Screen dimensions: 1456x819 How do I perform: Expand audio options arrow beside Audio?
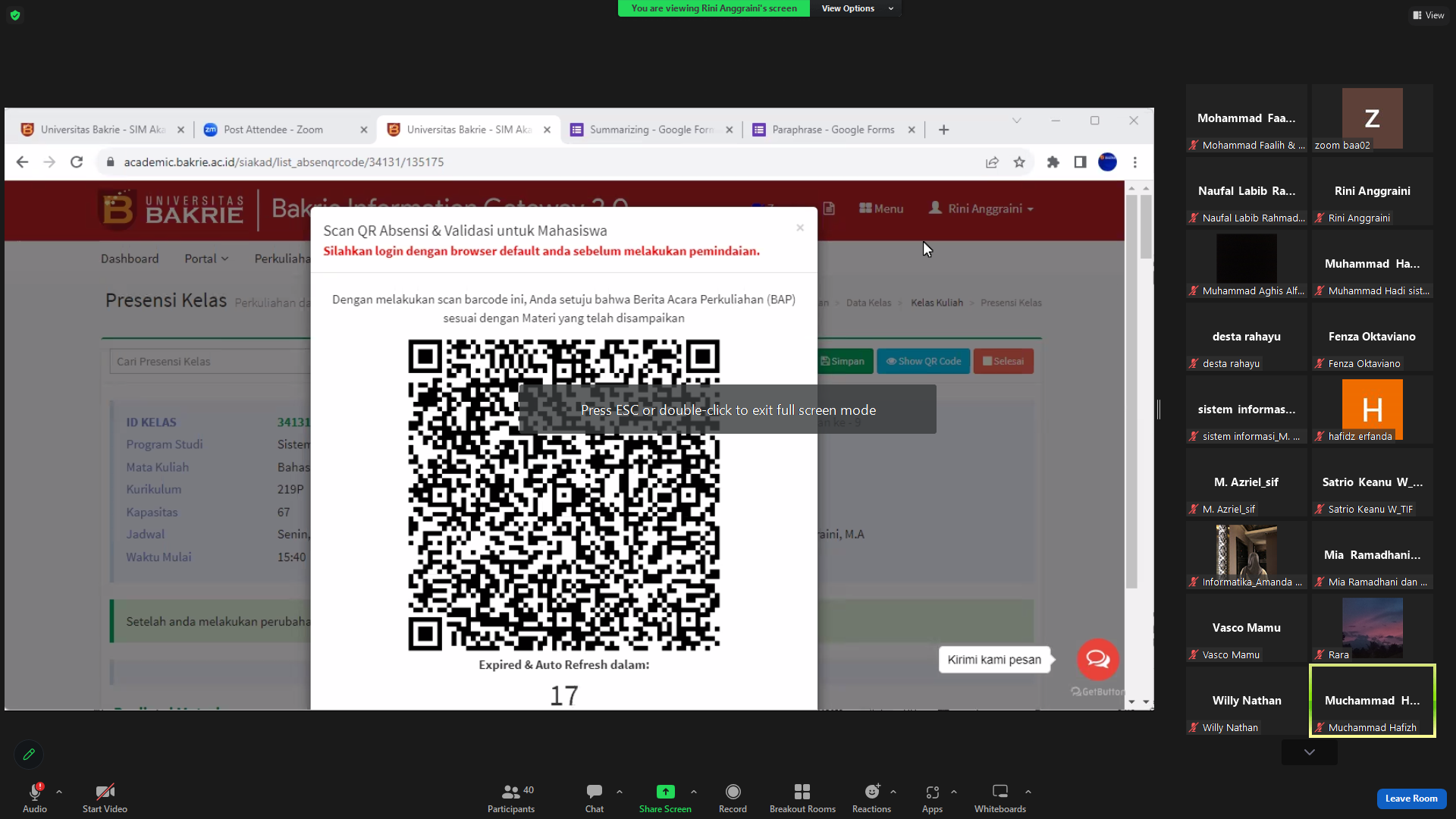(59, 792)
